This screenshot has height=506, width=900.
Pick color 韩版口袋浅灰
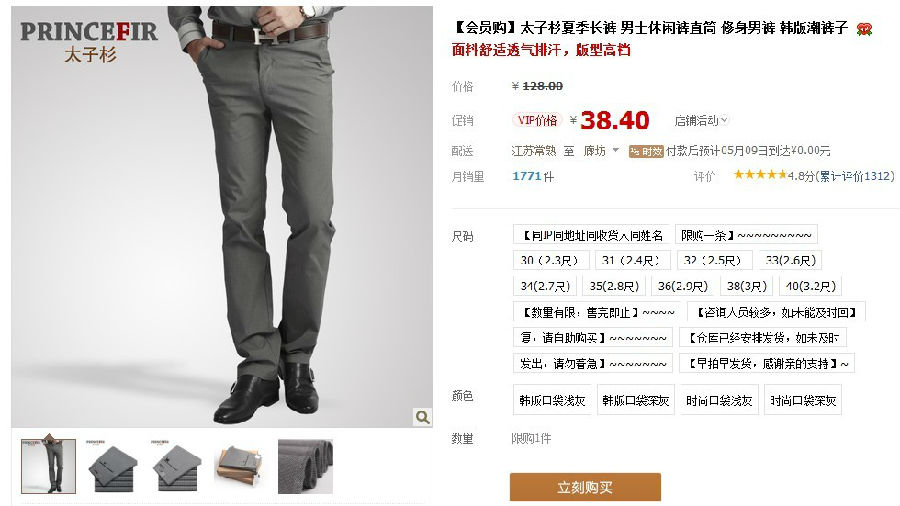[552, 400]
